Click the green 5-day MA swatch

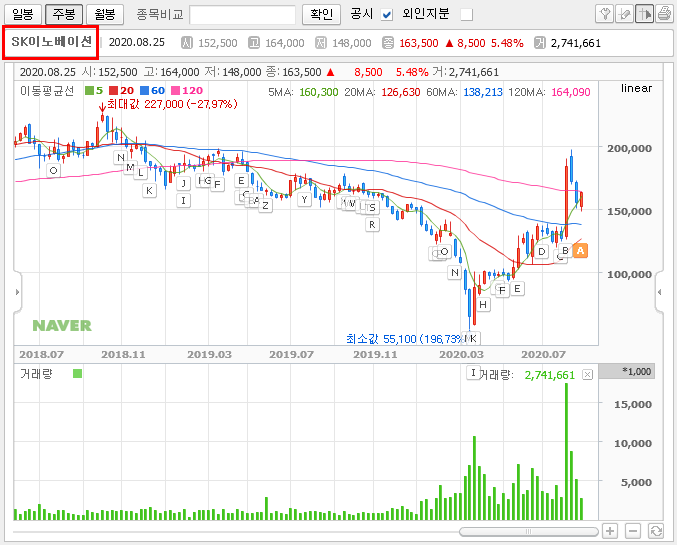click(89, 91)
